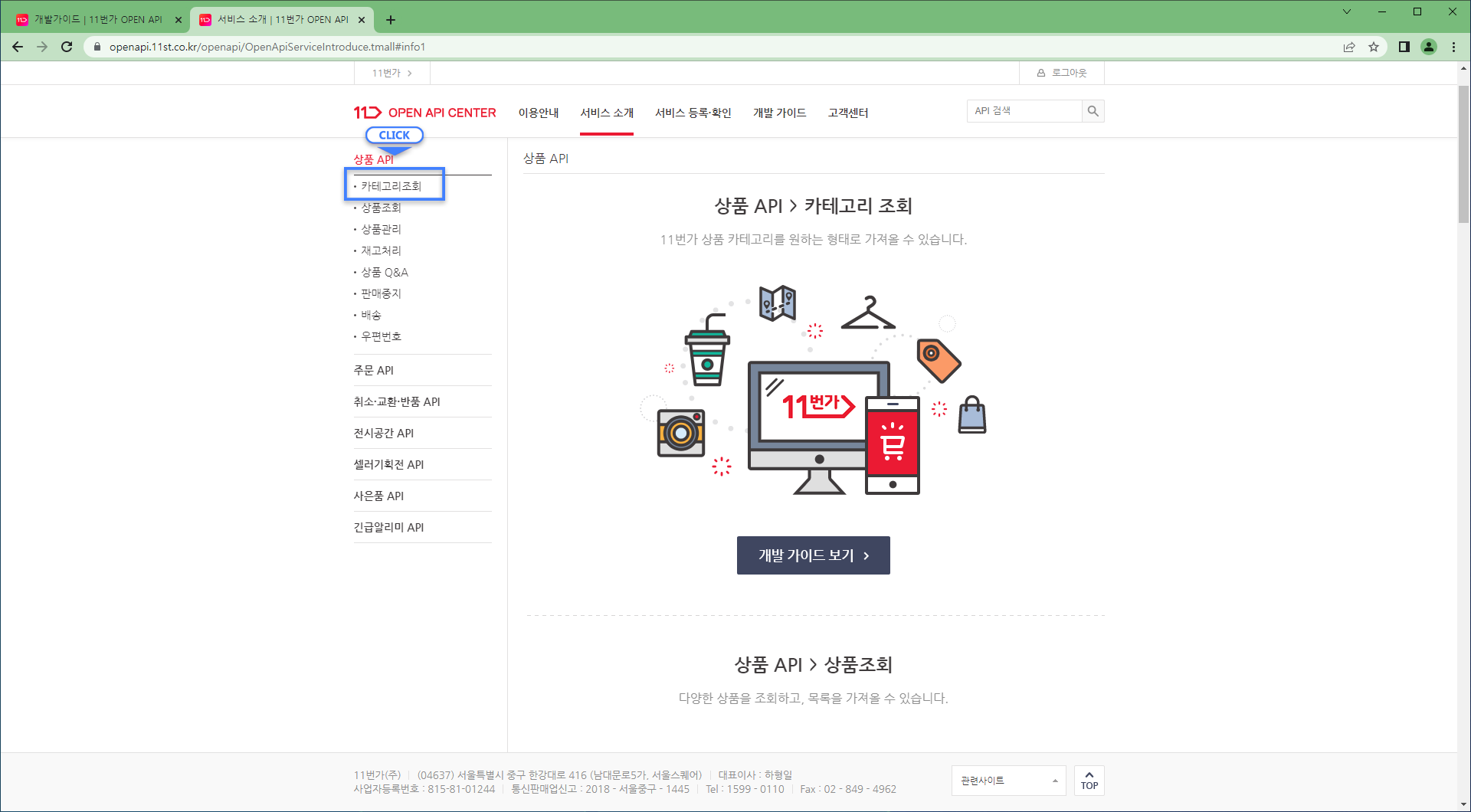Viewport: 1471px width, 812px height.
Task: Select 배송 in the sidebar
Action: coord(371,315)
